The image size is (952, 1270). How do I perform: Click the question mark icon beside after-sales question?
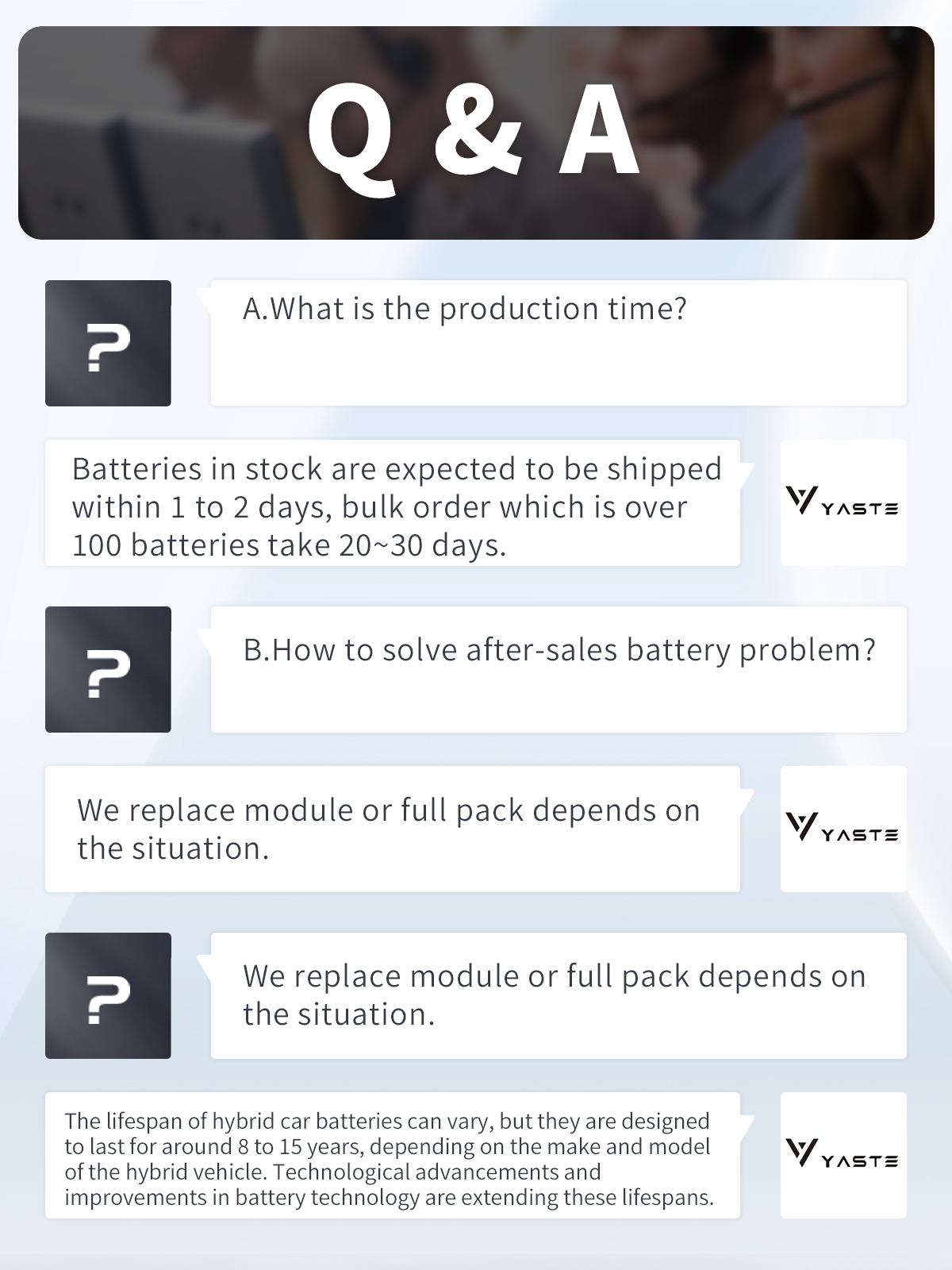(x=108, y=669)
